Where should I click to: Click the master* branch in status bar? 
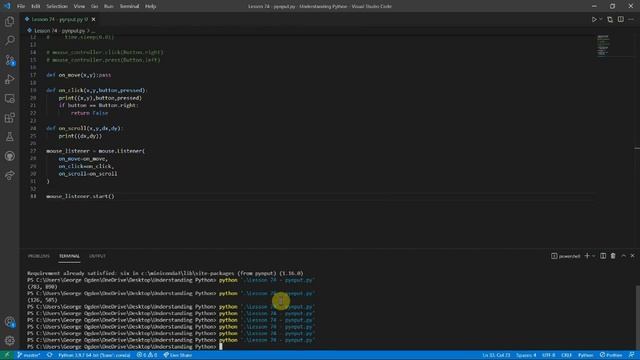coord(29,355)
